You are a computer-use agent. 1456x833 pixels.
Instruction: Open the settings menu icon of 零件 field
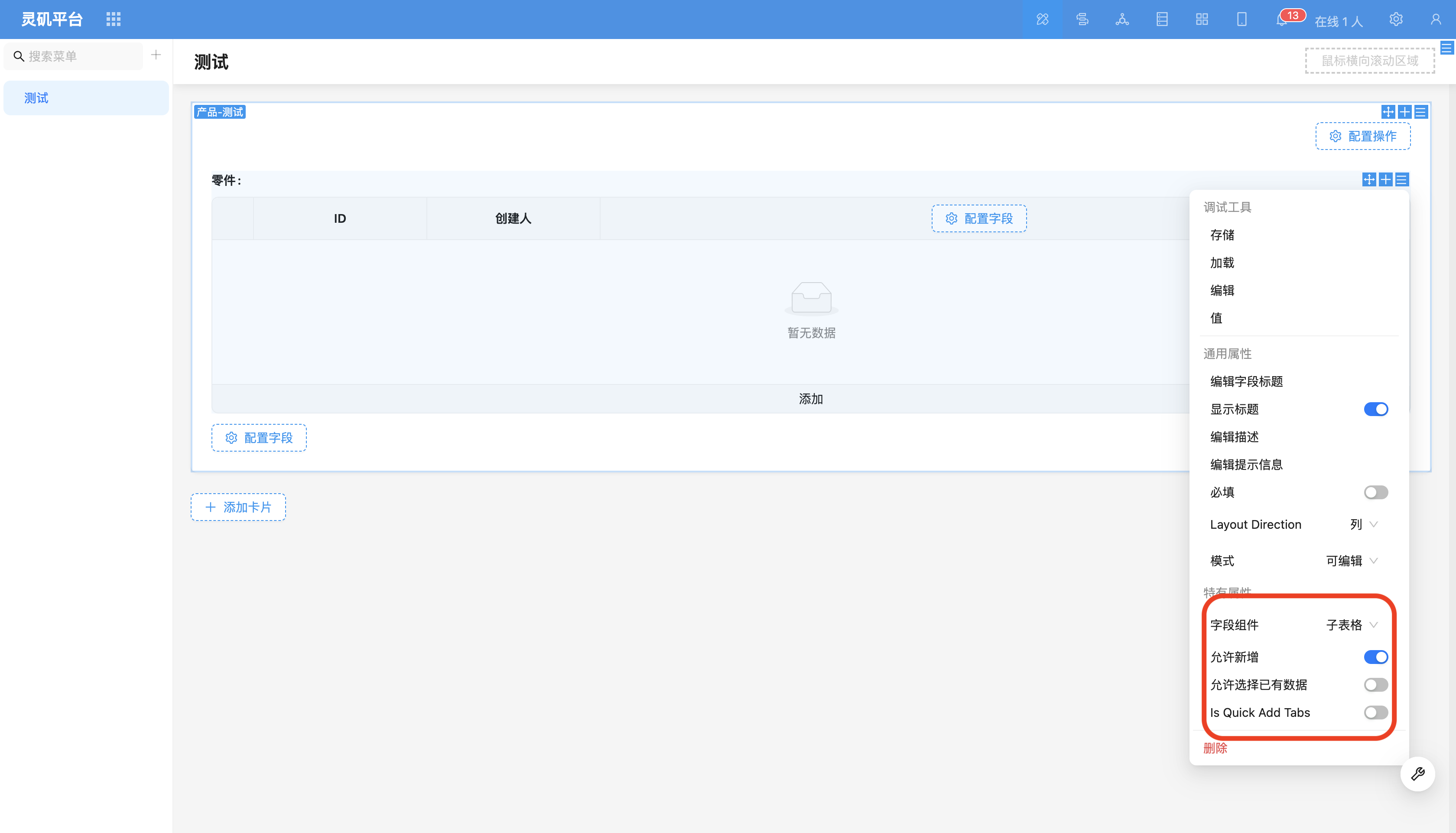(x=1402, y=179)
